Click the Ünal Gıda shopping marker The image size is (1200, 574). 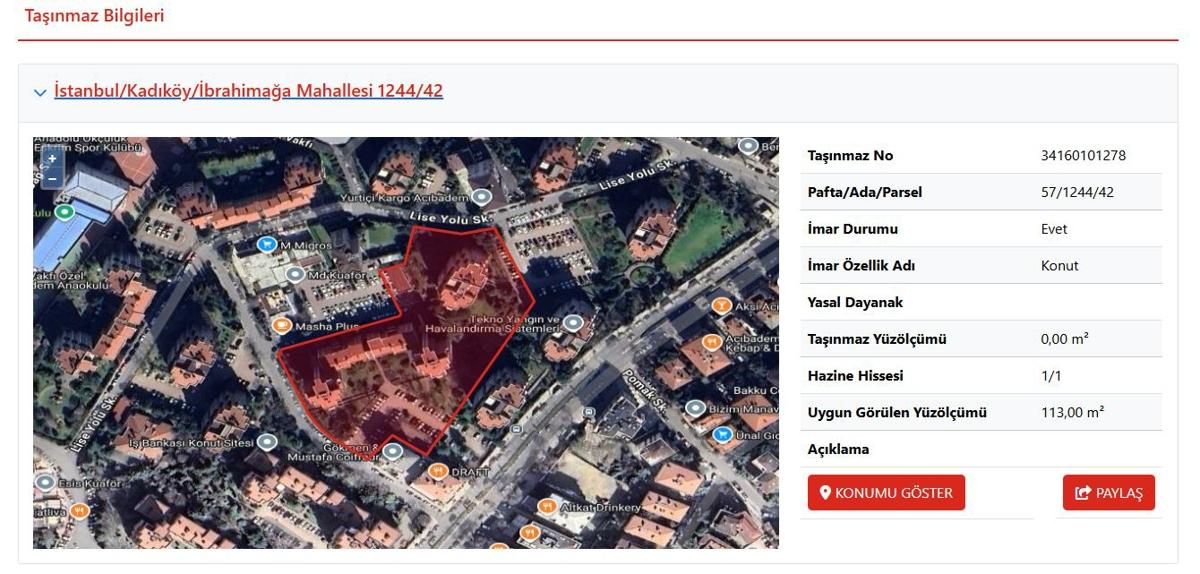click(x=723, y=435)
